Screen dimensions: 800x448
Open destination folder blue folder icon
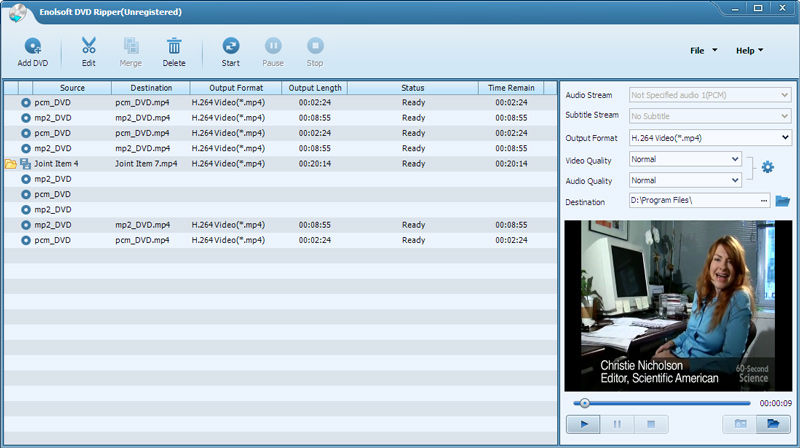point(782,201)
